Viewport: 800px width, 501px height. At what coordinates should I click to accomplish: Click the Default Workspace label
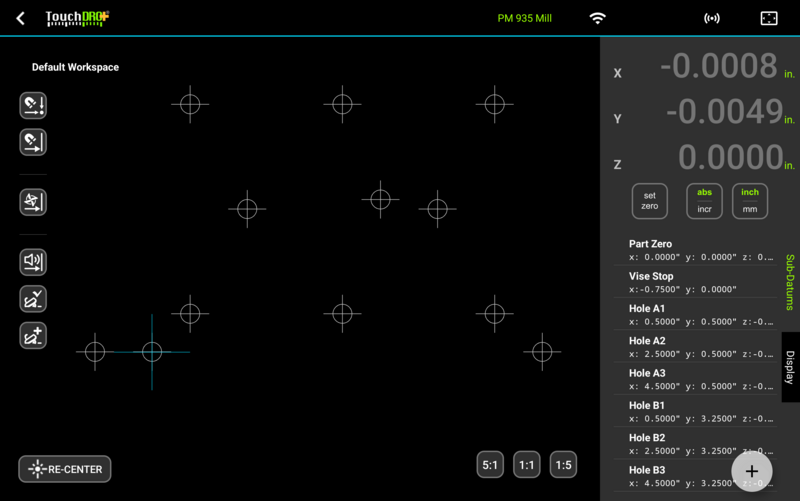coord(76,67)
